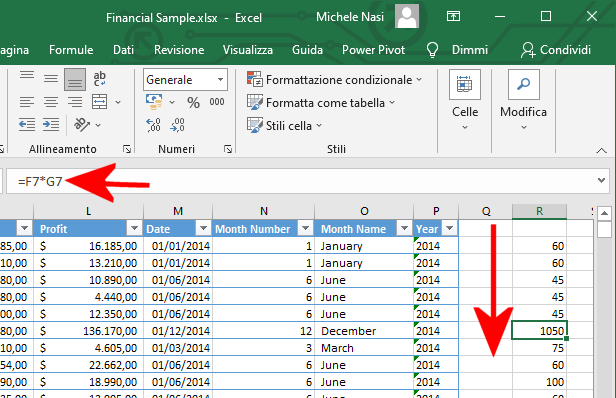The width and height of the screenshot is (616, 398).
Task: Open Numeri dialog launcher
Action: [x=228, y=149]
